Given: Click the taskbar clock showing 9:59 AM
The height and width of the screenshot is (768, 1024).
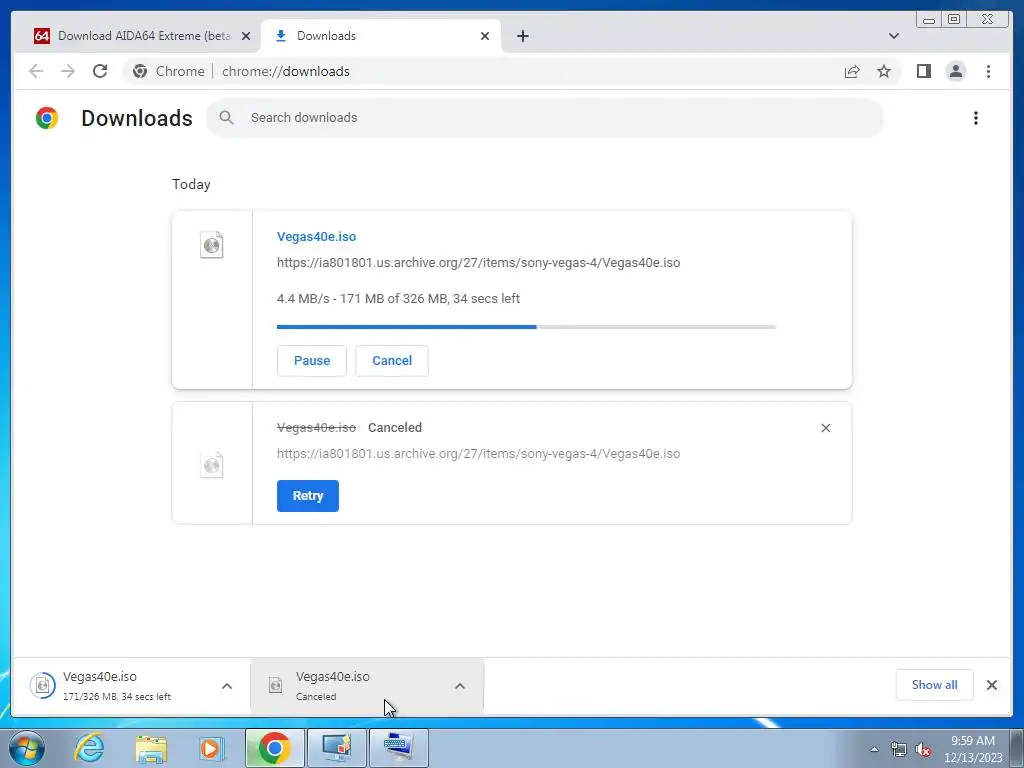Looking at the screenshot, I should [973, 749].
